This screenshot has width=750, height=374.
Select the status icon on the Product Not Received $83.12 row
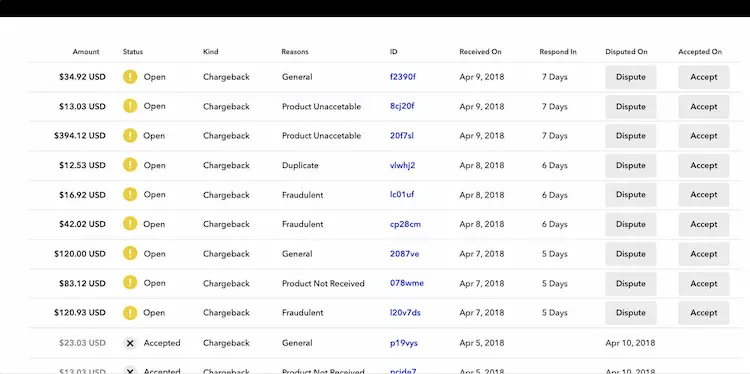pyautogui.click(x=130, y=283)
